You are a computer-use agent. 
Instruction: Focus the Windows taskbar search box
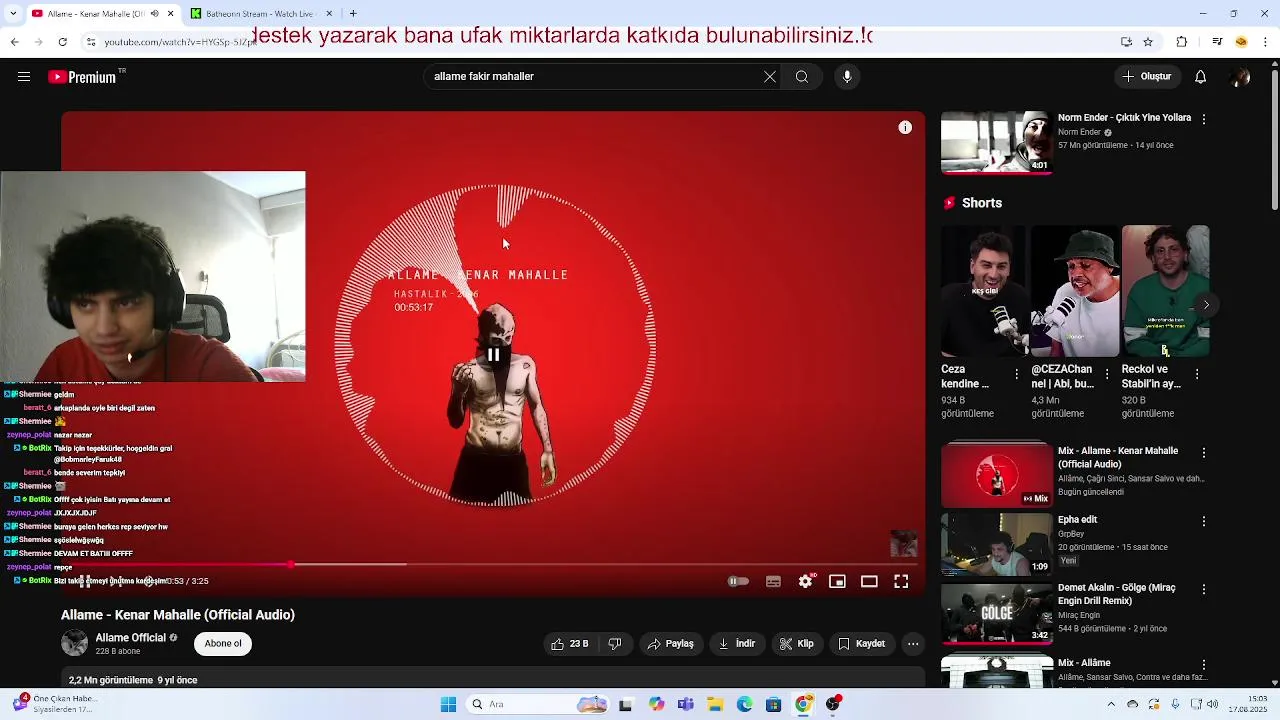[539, 705]
